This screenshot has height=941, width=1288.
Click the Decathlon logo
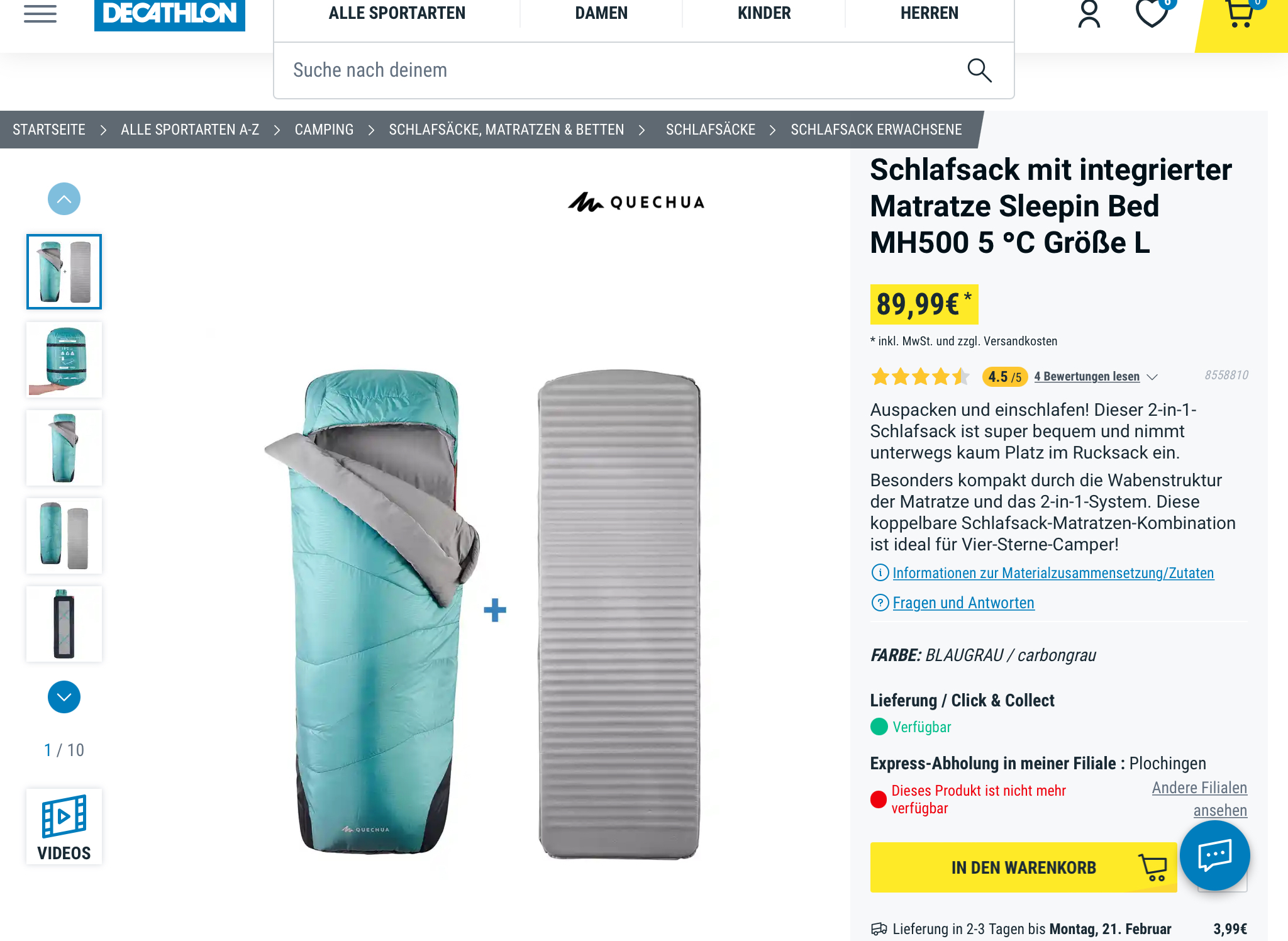tap(170, 14)
